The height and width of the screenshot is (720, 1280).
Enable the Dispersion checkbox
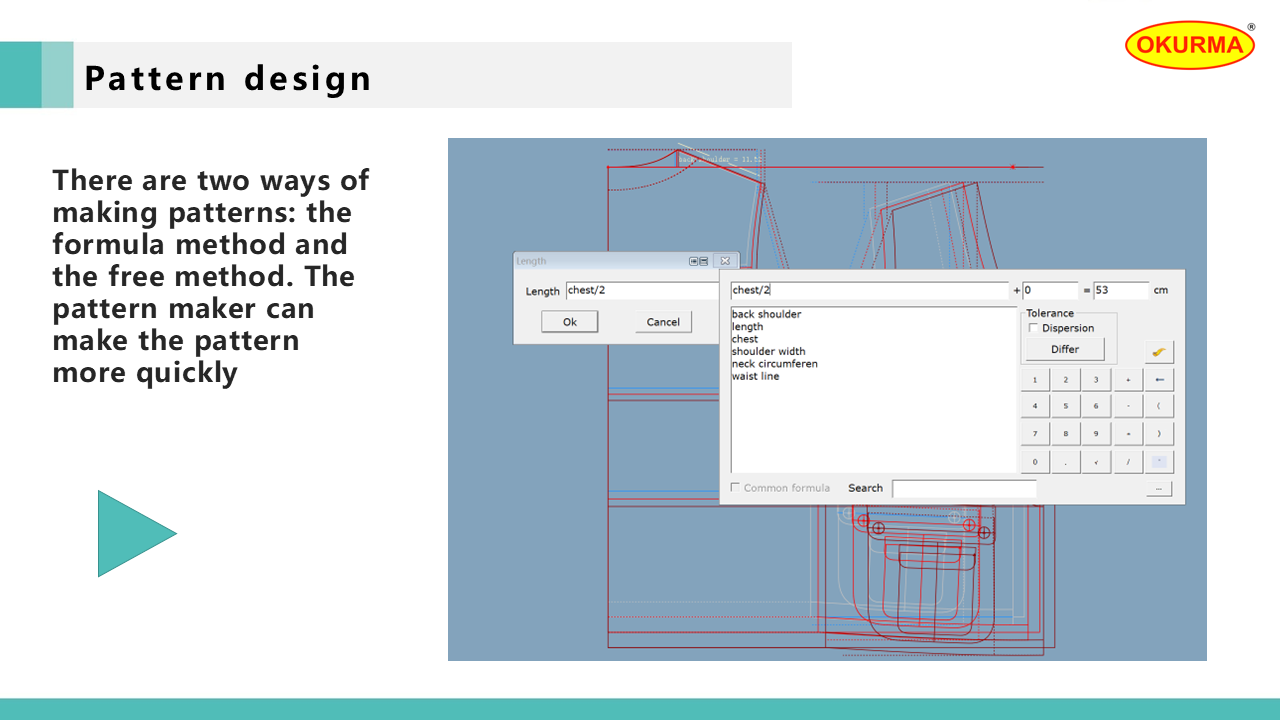coord(1034,328)
